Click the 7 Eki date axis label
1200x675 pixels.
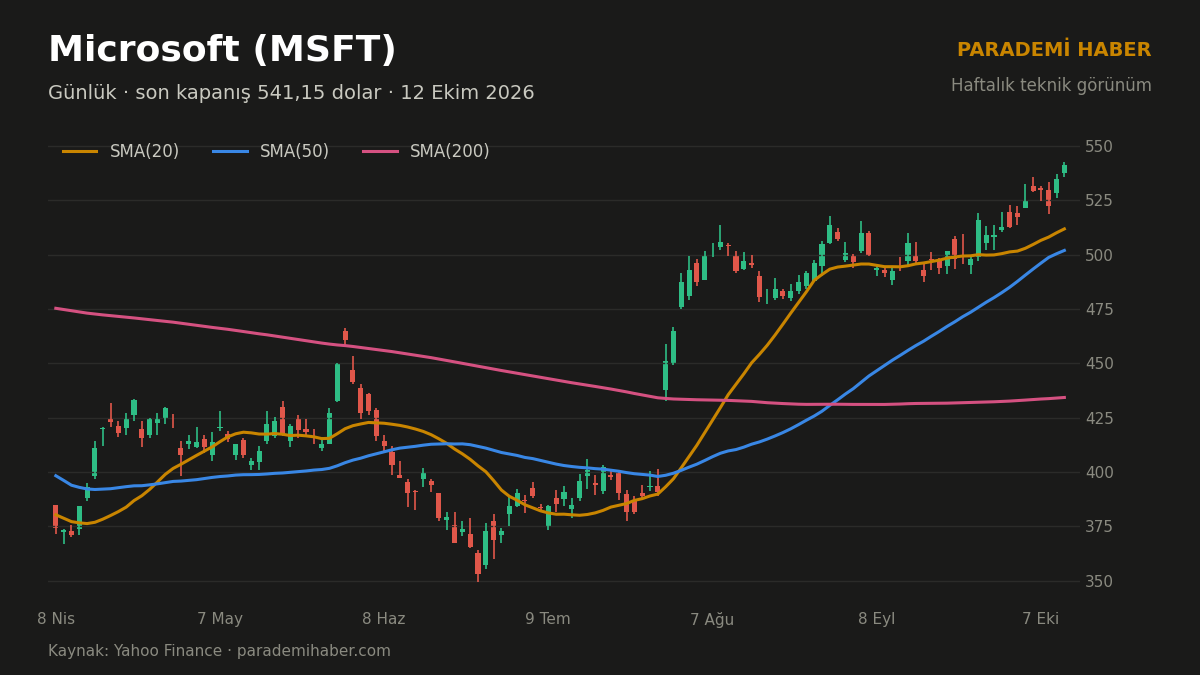(x=1040, y=620)
